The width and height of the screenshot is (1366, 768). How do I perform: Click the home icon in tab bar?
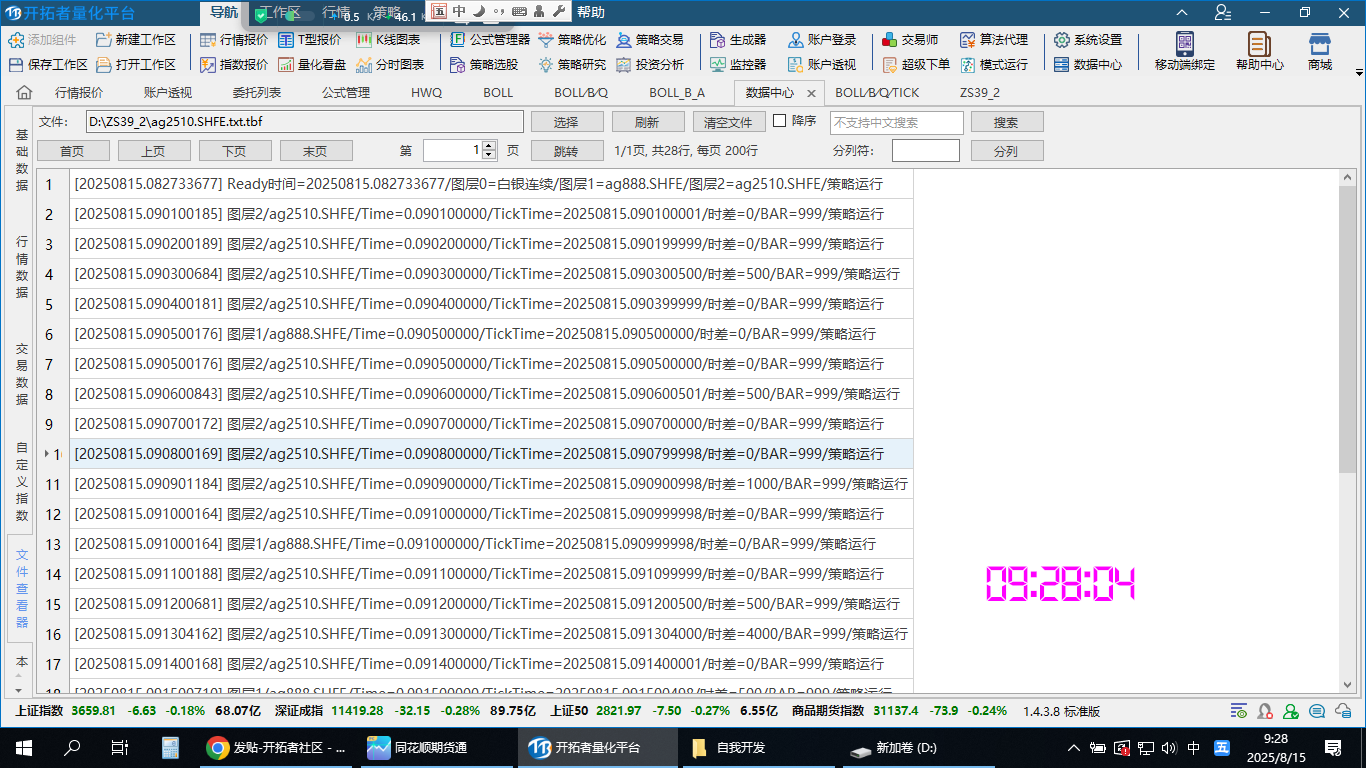(x=24, y=93)
